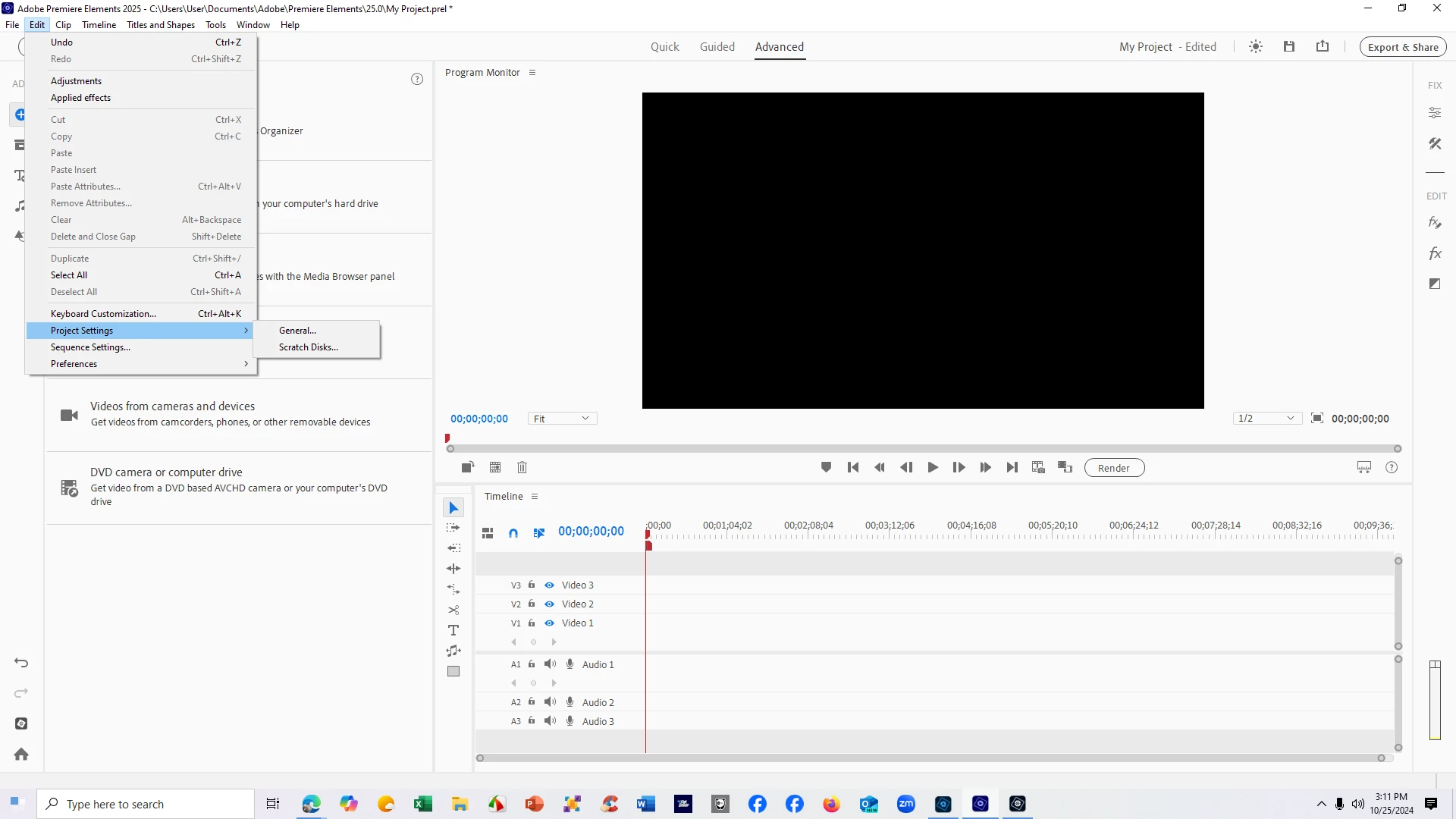Screen dimensions: 1456x819
Task: Switch to the Guided tab
Action: coord(717,47)
